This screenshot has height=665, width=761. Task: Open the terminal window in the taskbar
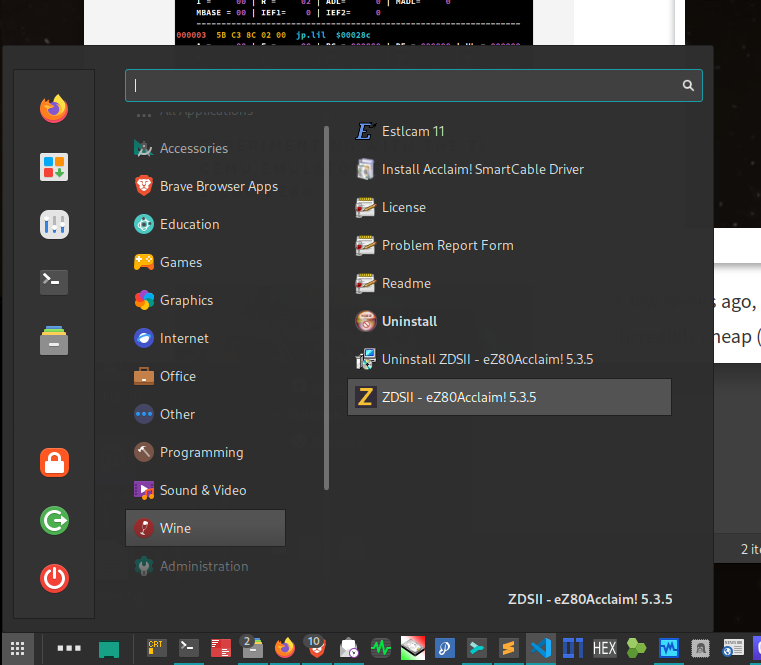click(x=189, y=648)
